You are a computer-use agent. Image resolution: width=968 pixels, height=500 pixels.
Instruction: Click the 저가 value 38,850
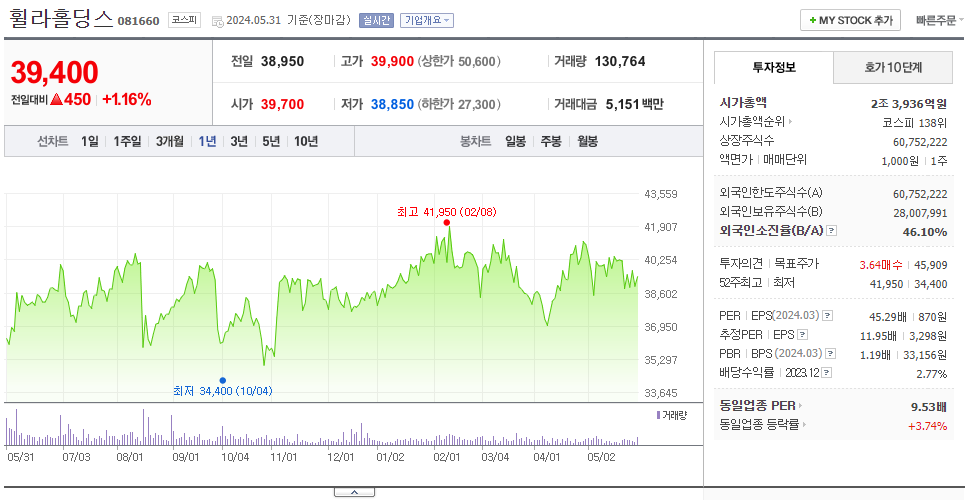(x=393, y=104)
